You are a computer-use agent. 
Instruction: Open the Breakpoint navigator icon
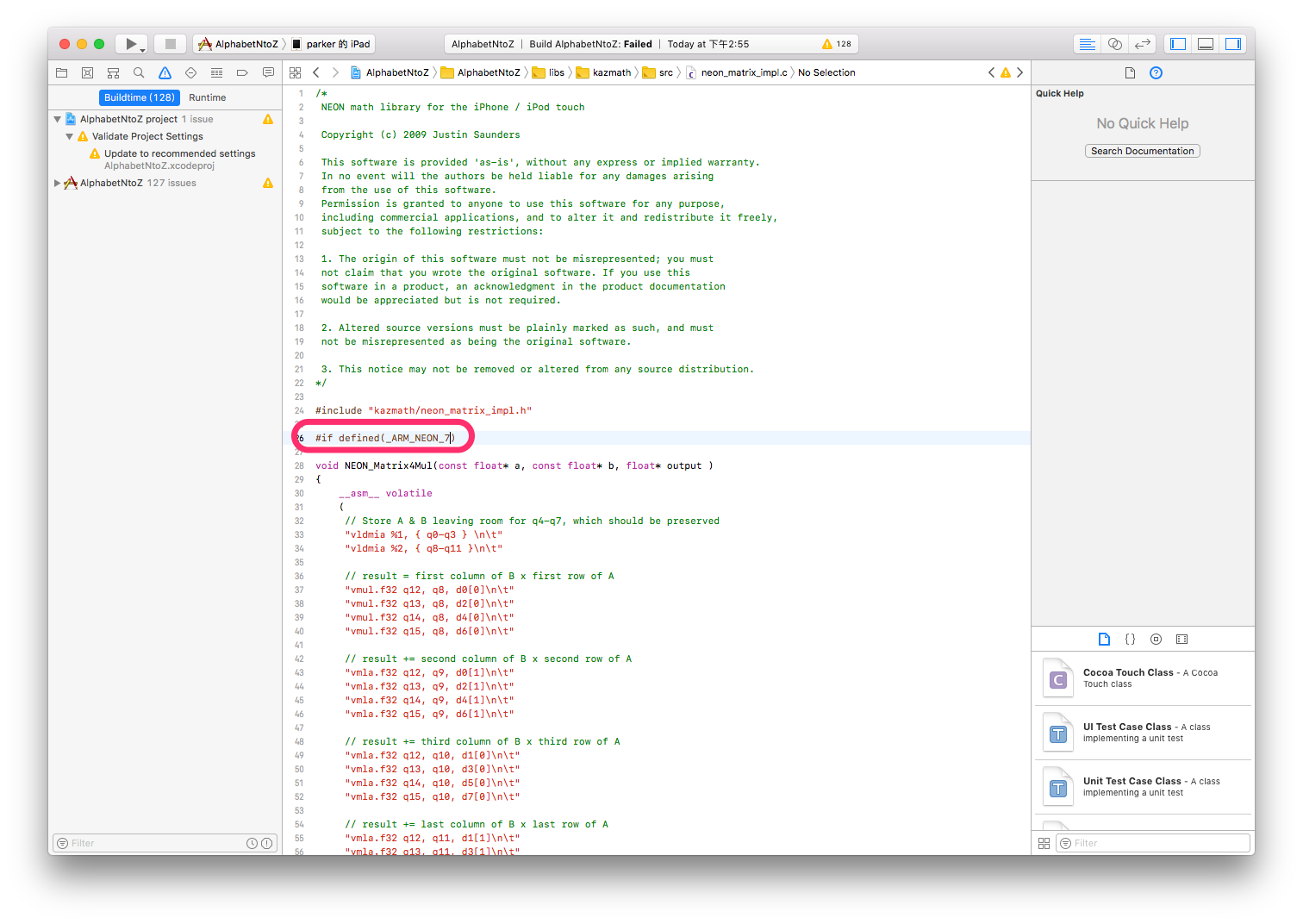(242, 73)
